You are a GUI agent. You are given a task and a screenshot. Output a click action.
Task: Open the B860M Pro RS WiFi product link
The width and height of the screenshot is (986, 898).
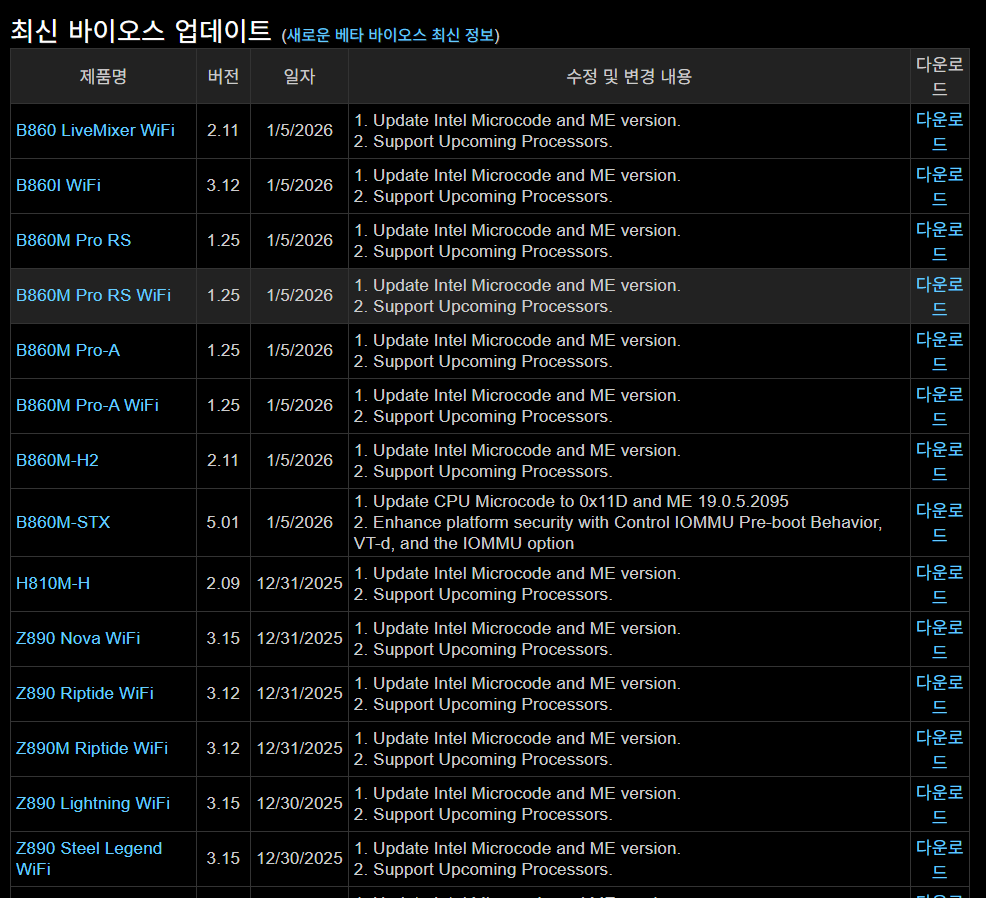(x=93, y=296)
